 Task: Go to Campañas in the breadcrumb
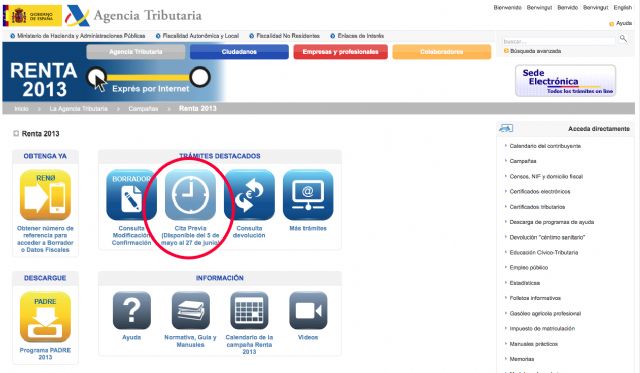tap(143, 109)
